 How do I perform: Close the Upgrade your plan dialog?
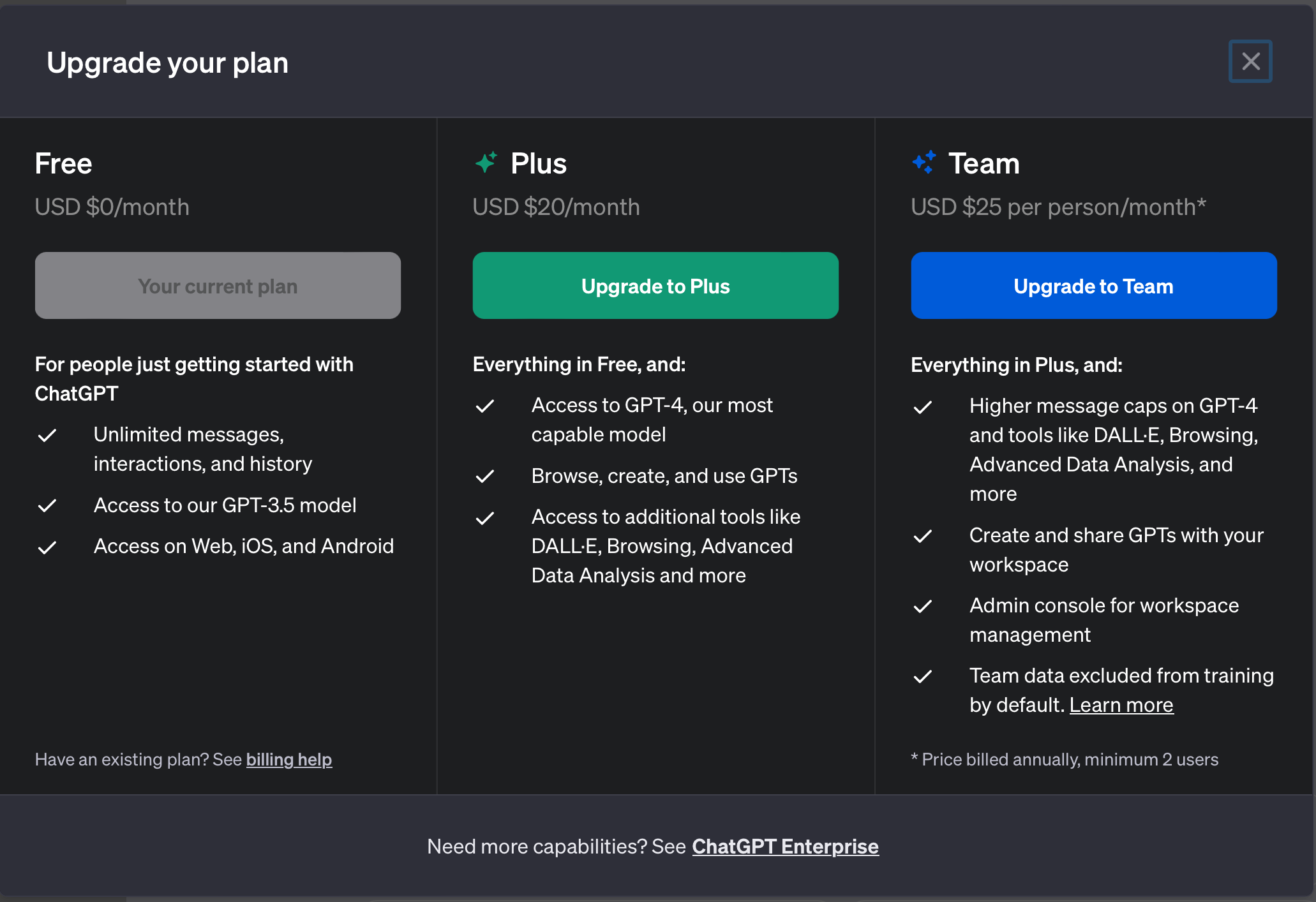pos(1250,61)
